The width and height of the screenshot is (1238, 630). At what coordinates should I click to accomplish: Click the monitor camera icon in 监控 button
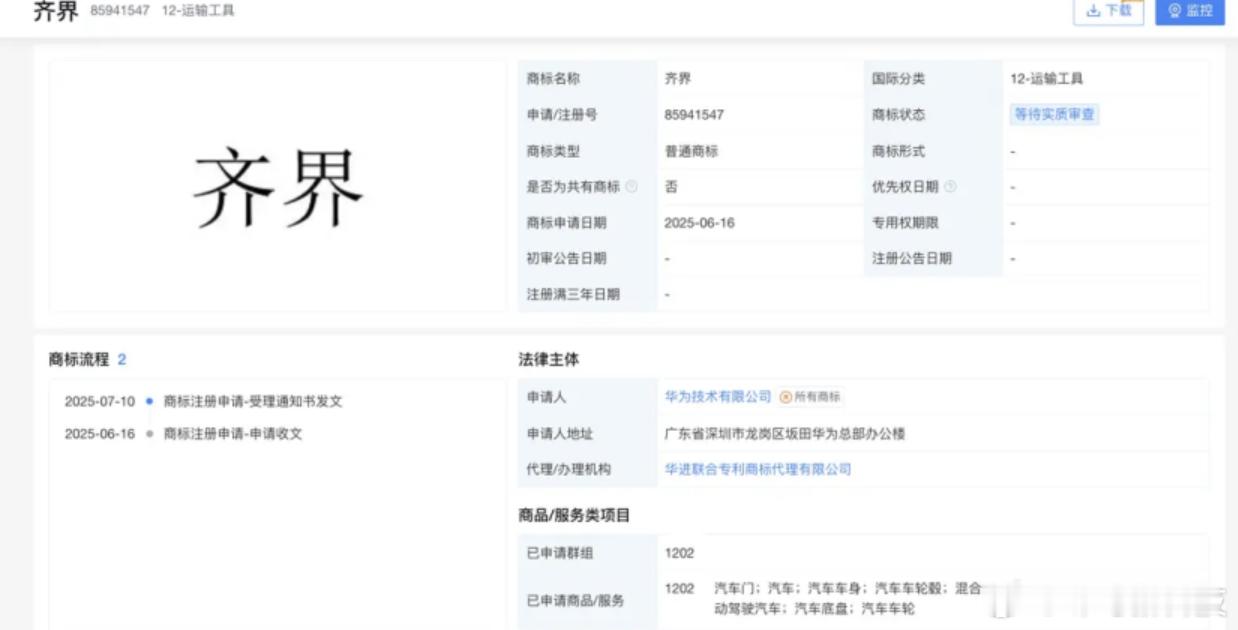1175,12
